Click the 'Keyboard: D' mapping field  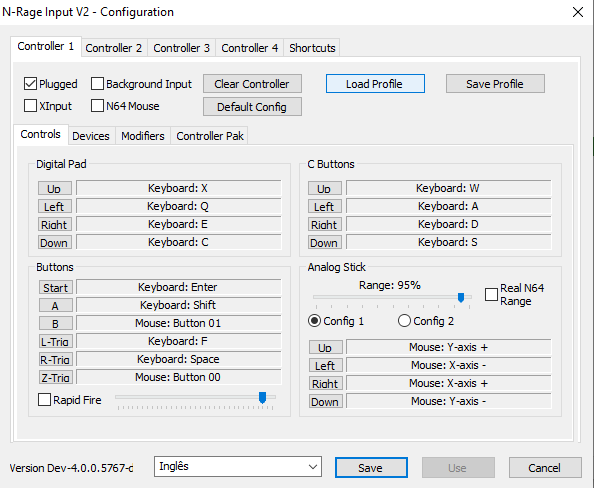point(449,224)
